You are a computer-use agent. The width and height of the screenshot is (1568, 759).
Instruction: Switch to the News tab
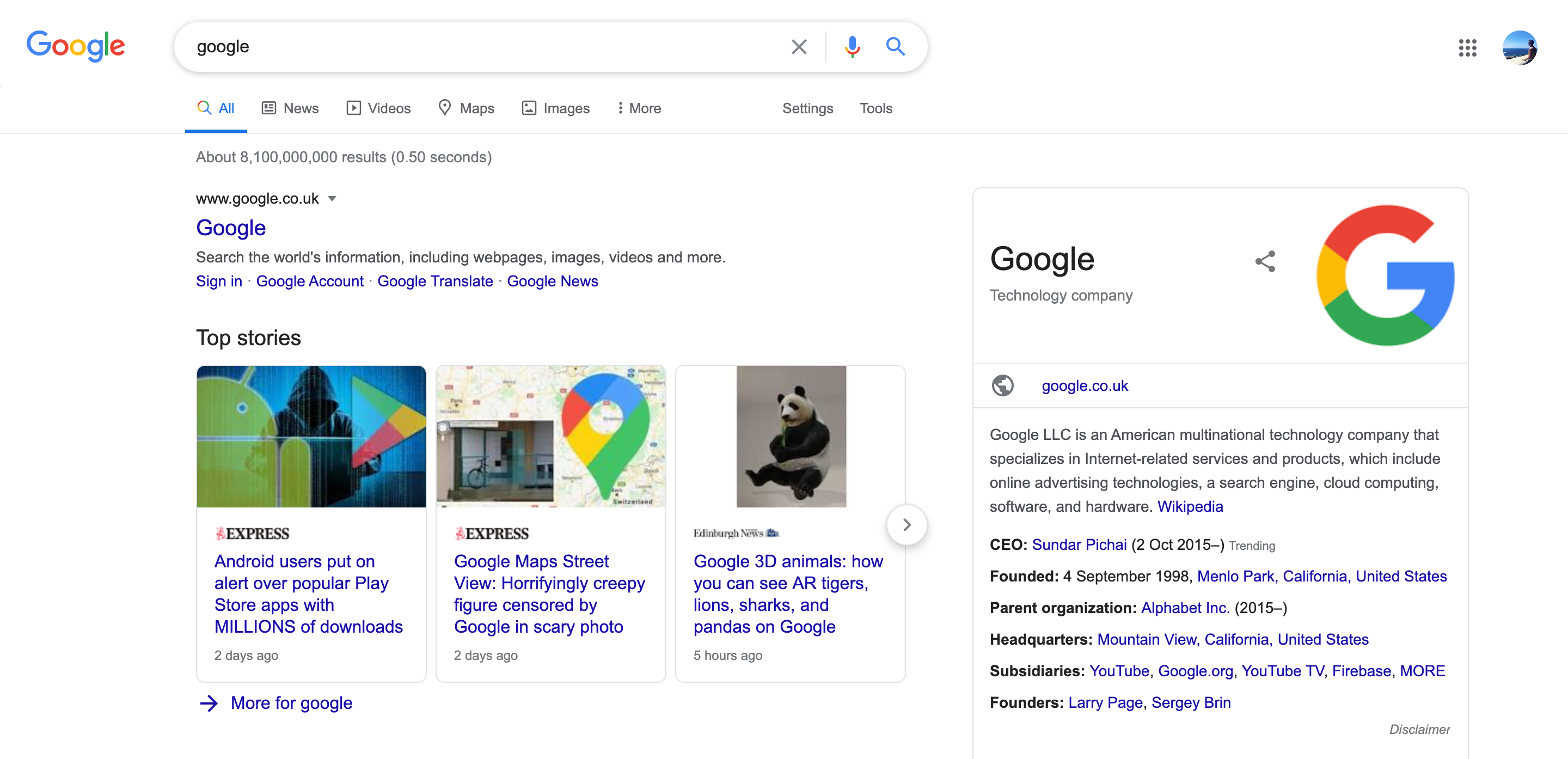290,108
